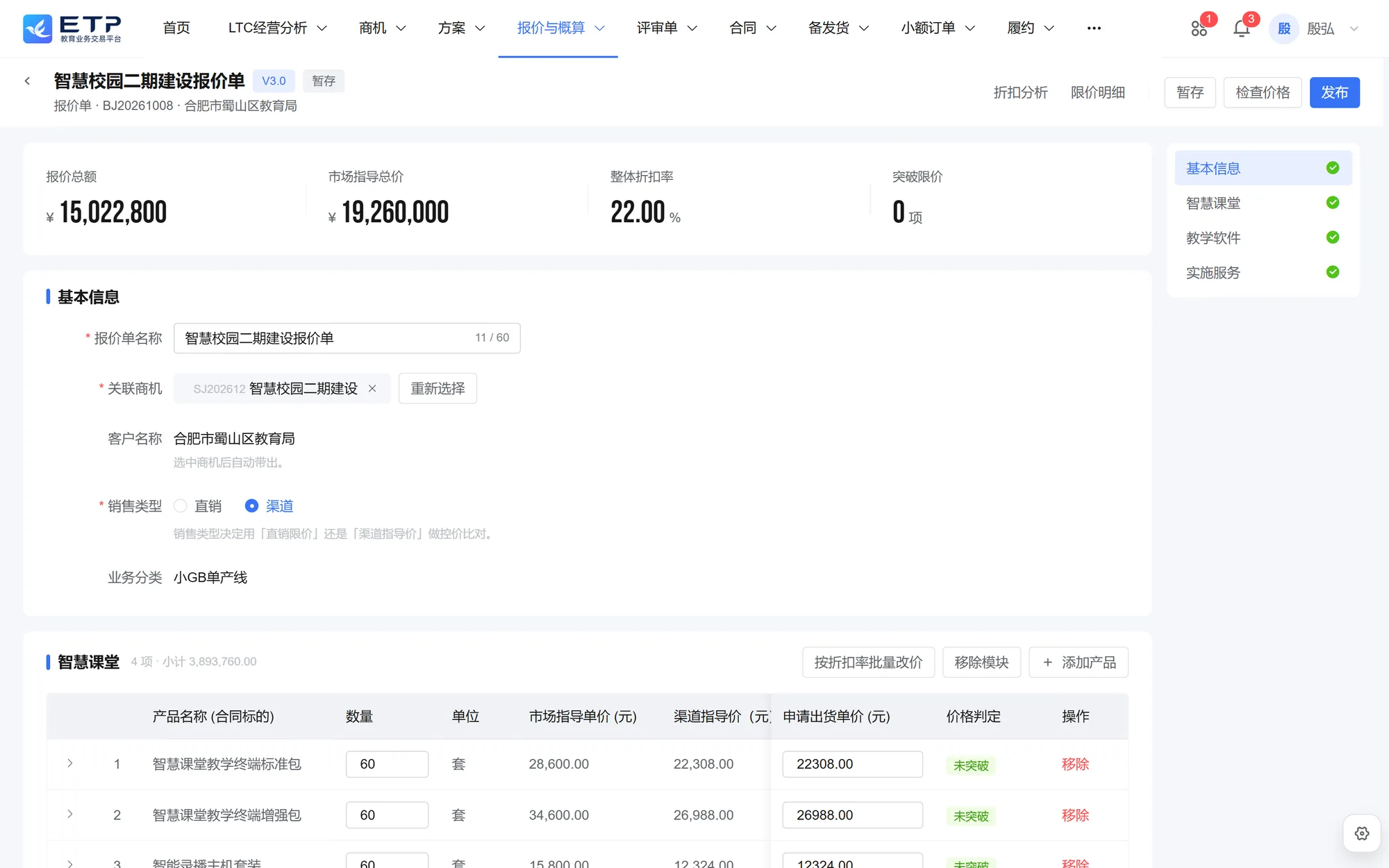Click the blue 发布 button
This screenshot has height=868, width=1389.
click(1334, 92)
